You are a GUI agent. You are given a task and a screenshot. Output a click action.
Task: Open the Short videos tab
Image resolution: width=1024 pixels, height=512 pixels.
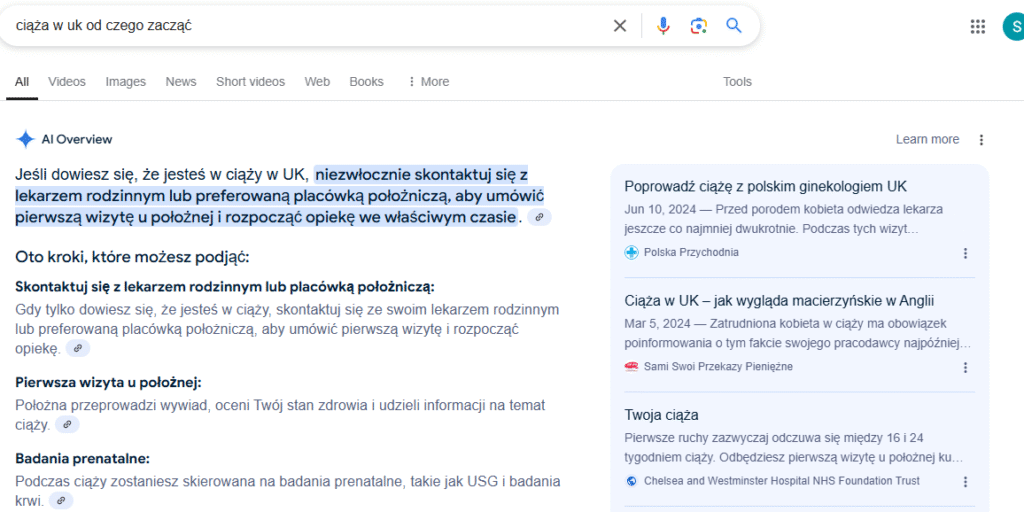click(250, 82)
